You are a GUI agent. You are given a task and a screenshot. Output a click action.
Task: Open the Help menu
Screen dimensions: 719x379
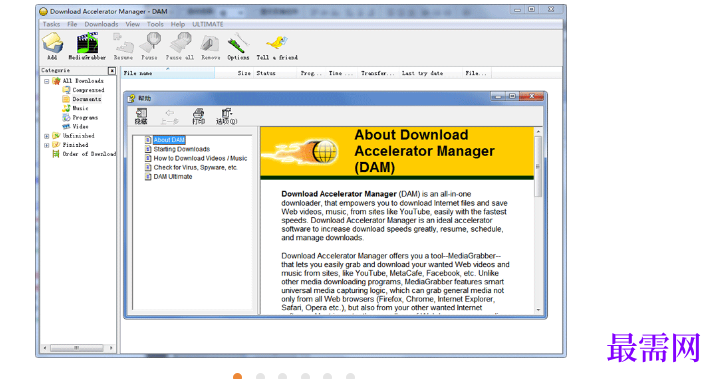click(178, 24)
